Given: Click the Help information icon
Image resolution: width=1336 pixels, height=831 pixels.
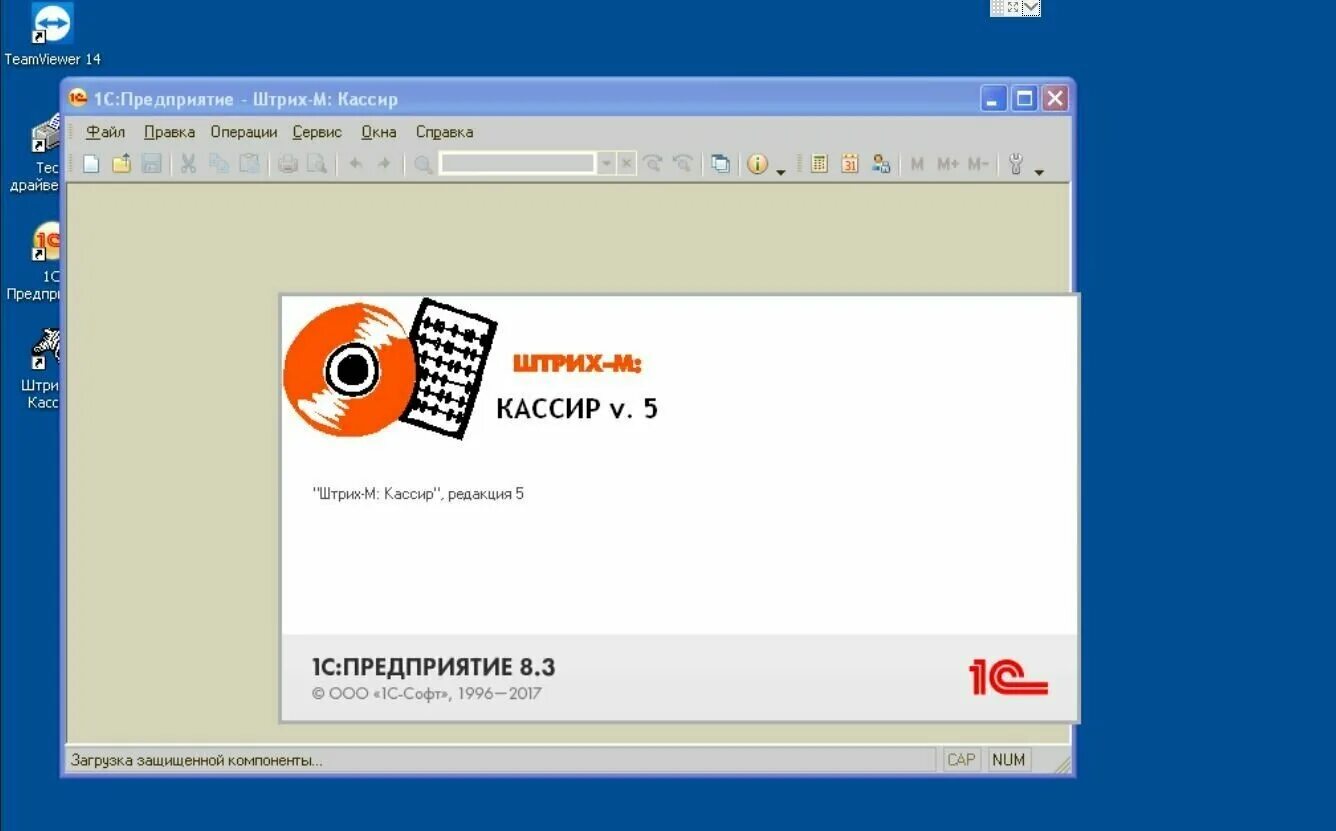Looking at the screenshot, I should click(757, 164).
